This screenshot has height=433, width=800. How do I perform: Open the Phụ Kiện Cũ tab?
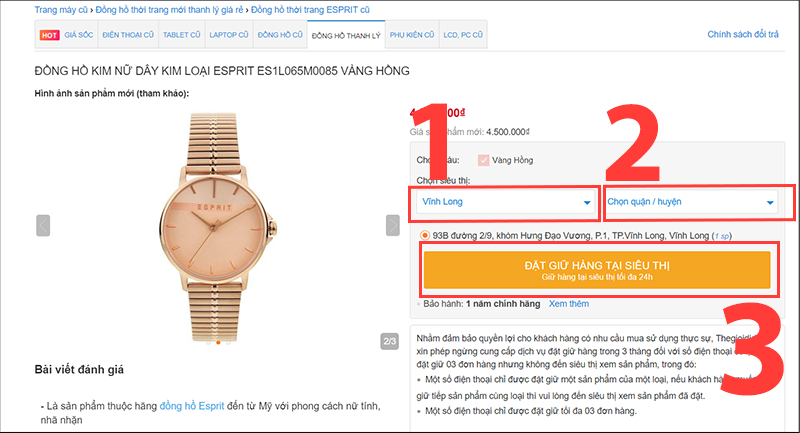(412, 35)
